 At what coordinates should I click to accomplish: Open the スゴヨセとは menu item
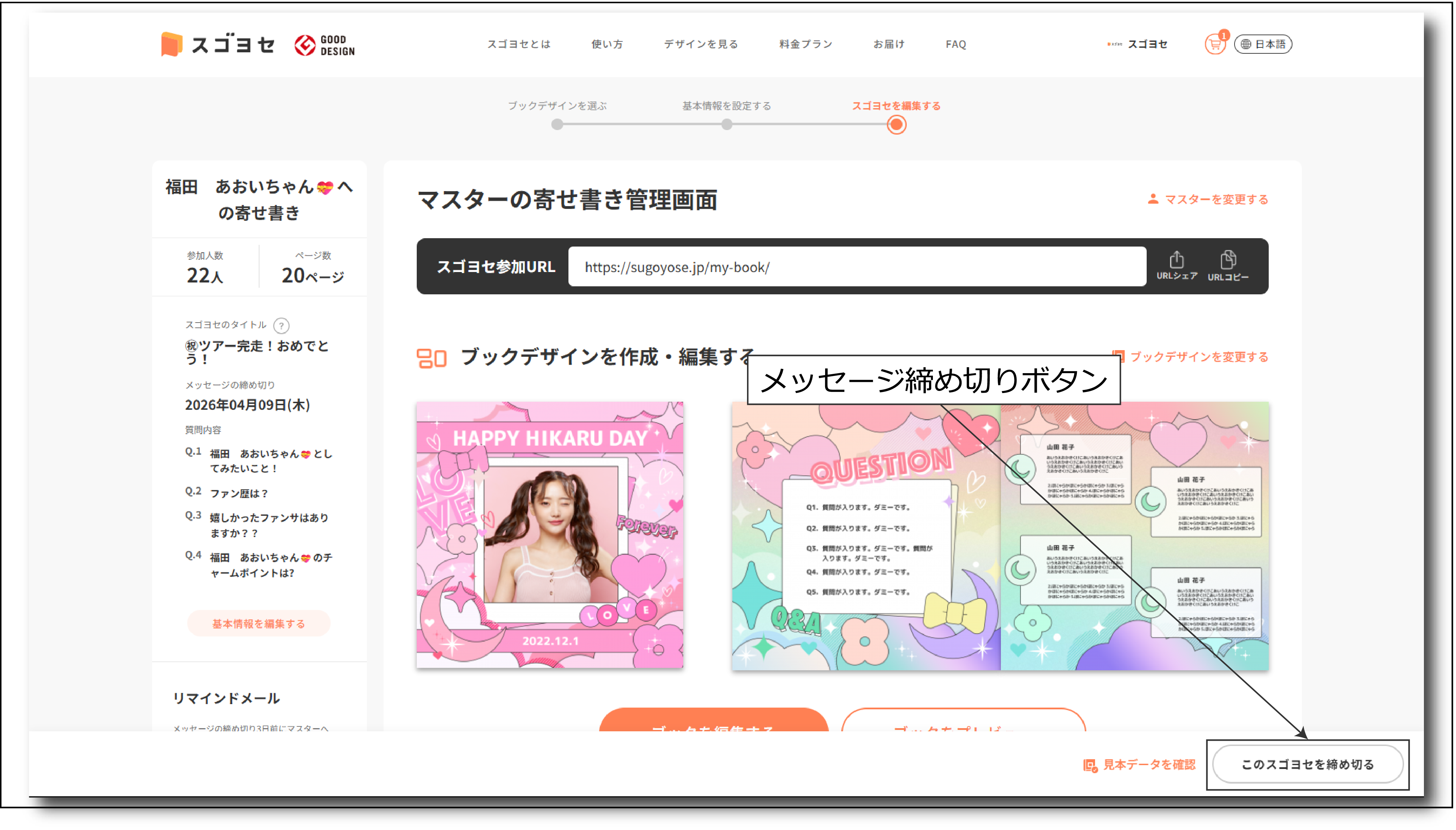[x=518, y=44]
